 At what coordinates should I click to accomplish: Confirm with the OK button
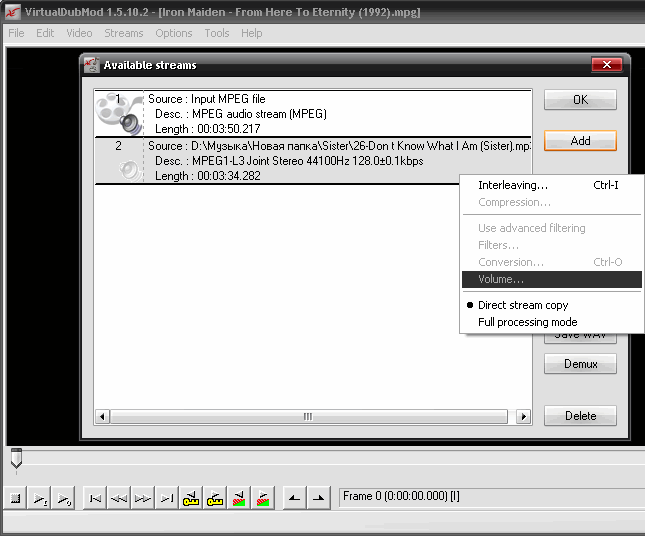click(580, 100)
